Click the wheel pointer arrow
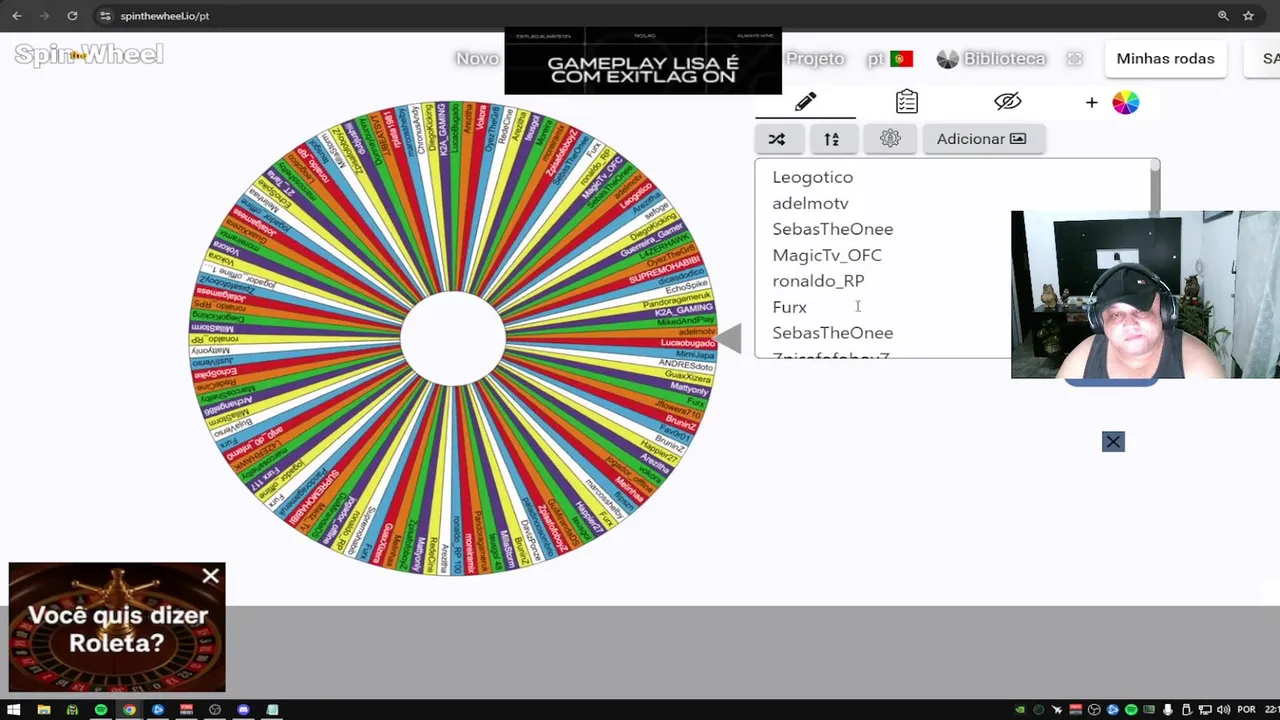 point(729,339)
